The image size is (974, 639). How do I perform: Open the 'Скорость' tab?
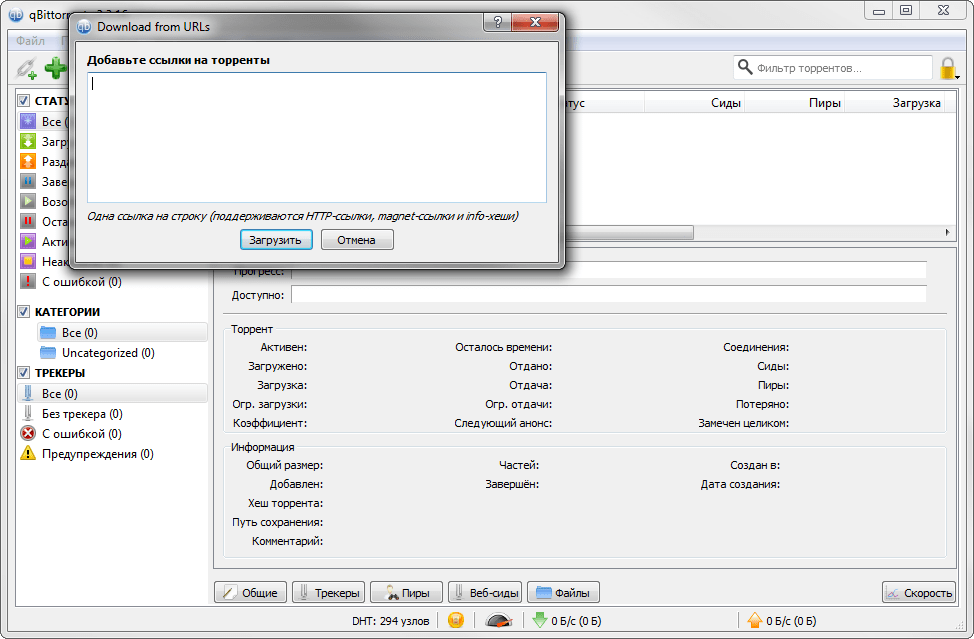[x=919, y=592]
